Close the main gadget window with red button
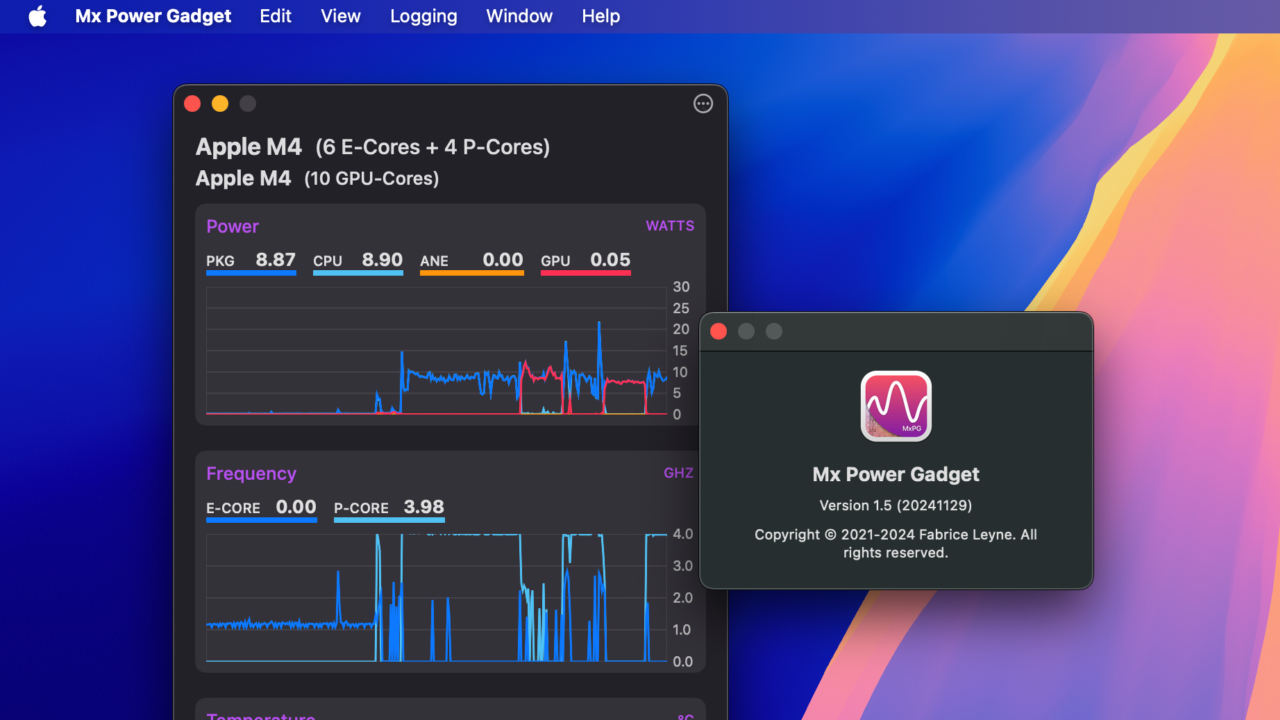 pyautogui.click(x=193, y=104)
